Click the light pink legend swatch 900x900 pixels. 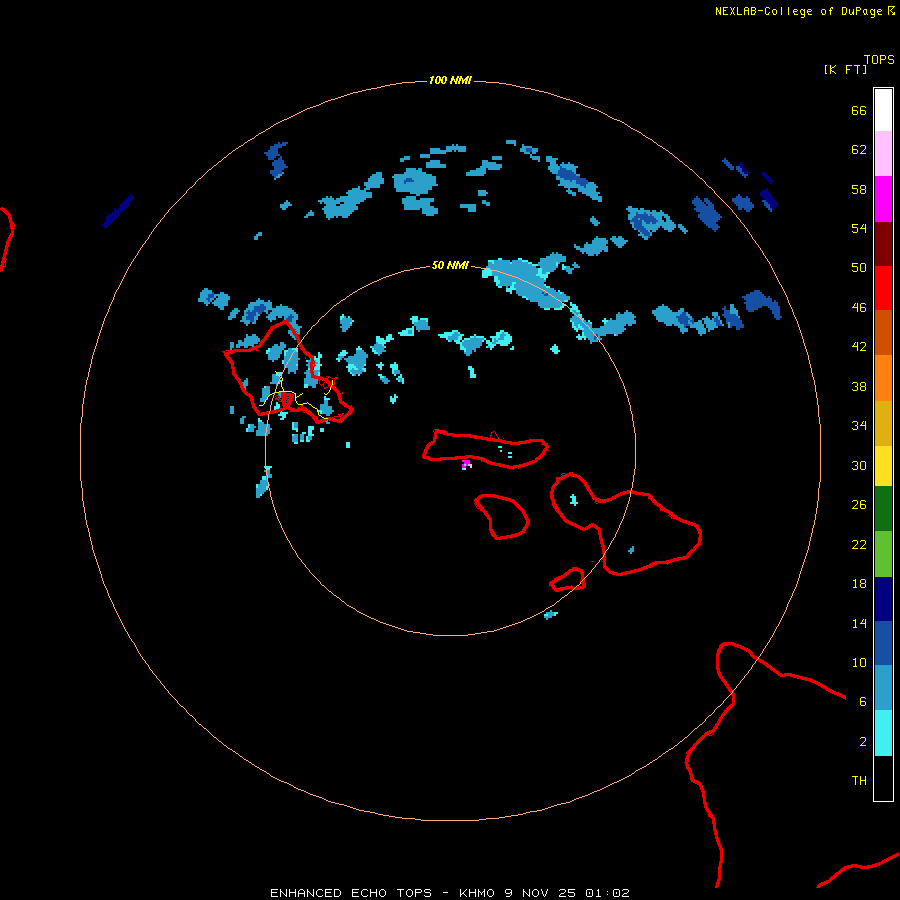click(883, 153)
